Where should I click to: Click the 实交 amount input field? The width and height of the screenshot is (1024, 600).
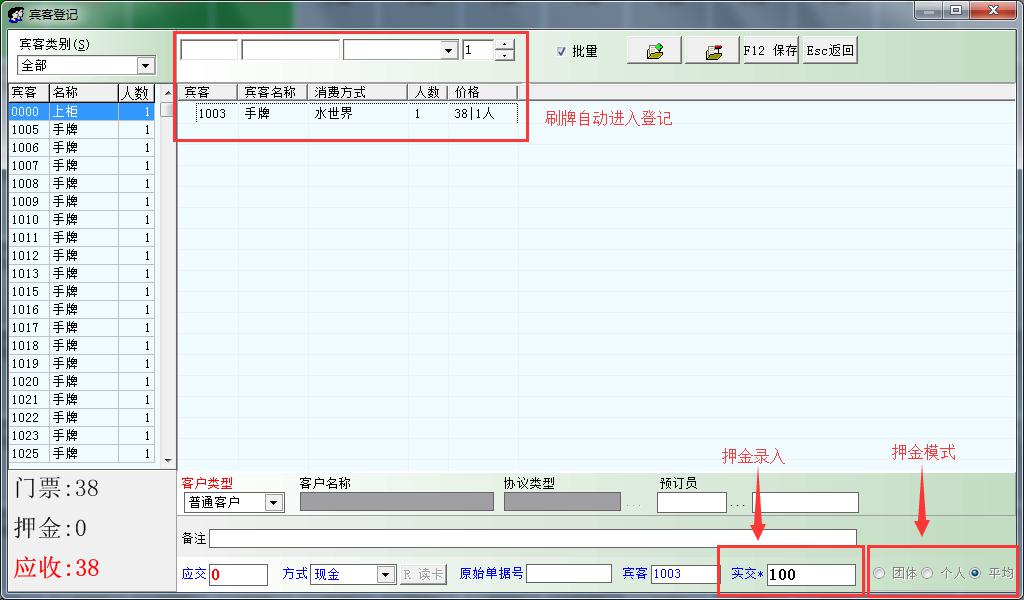811,575
